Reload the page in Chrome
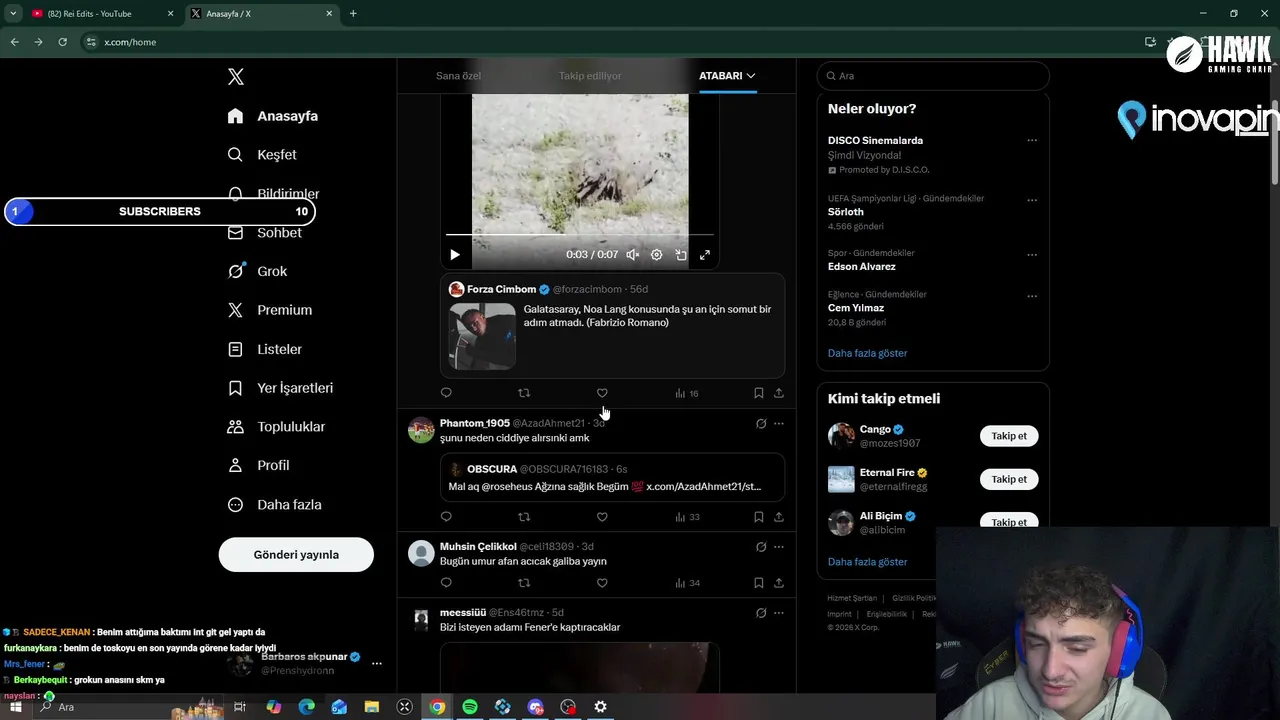 [x=62, y=42]
